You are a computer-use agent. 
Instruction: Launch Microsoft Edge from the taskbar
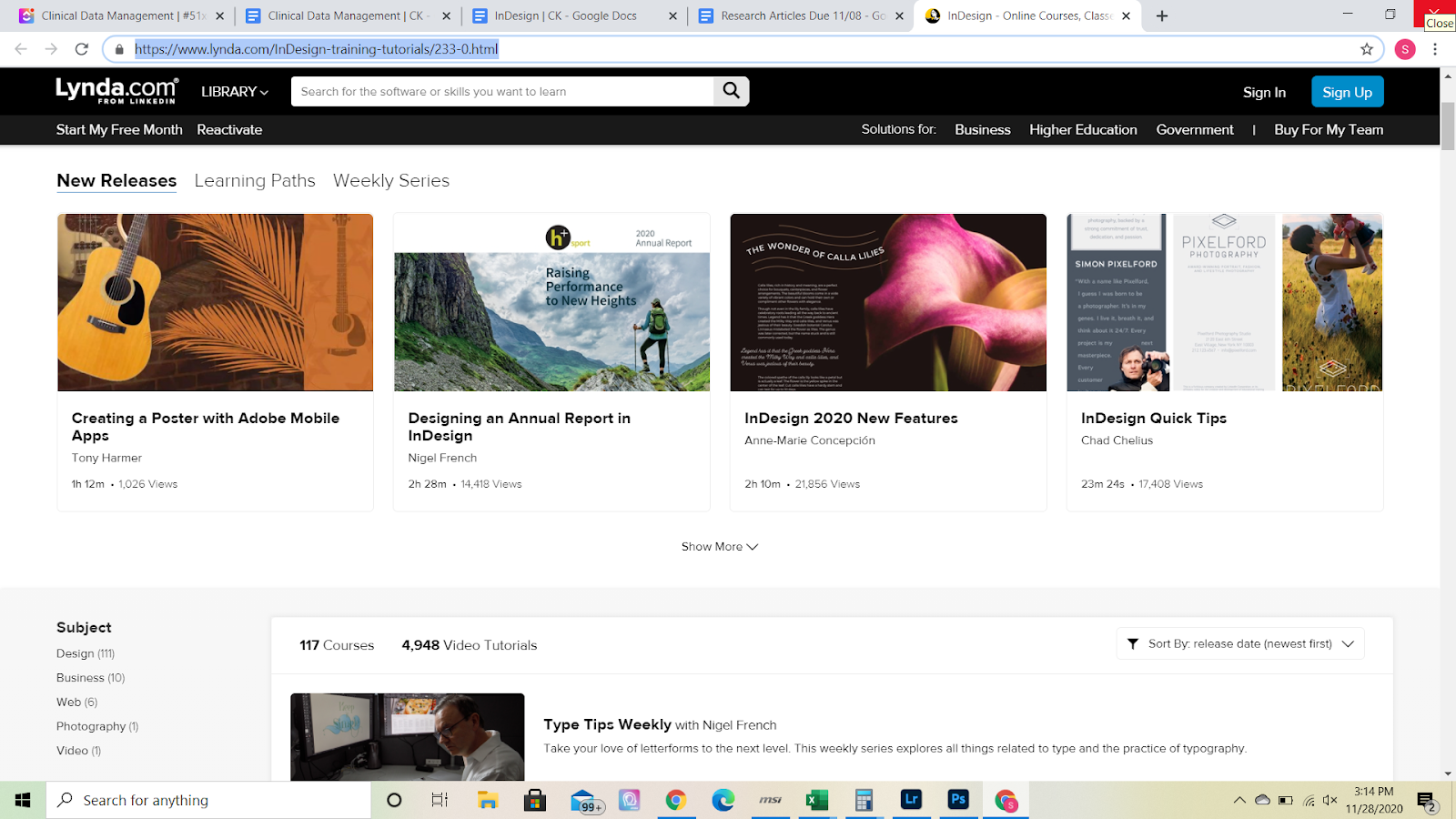click(x=723, y=800)
